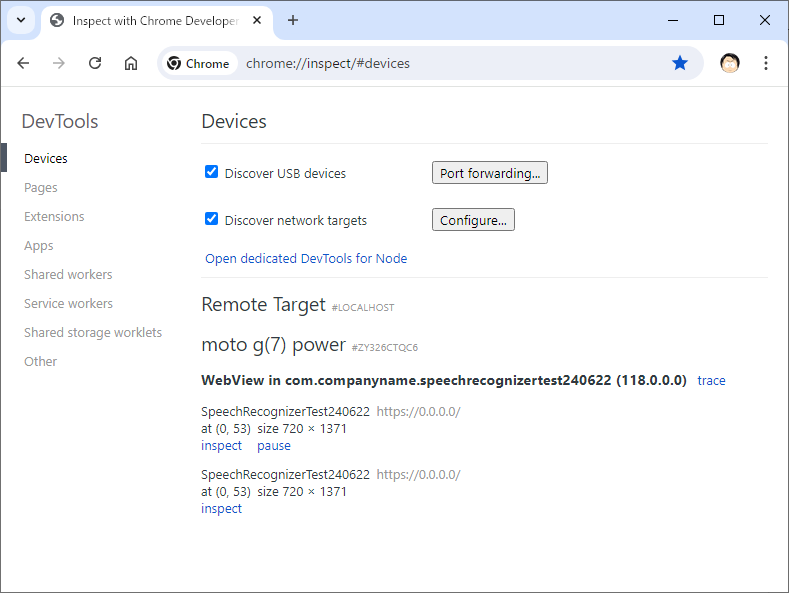Toggle the bookmark star icon
Viewport: 789px width, 593px height.
point(680,63)
